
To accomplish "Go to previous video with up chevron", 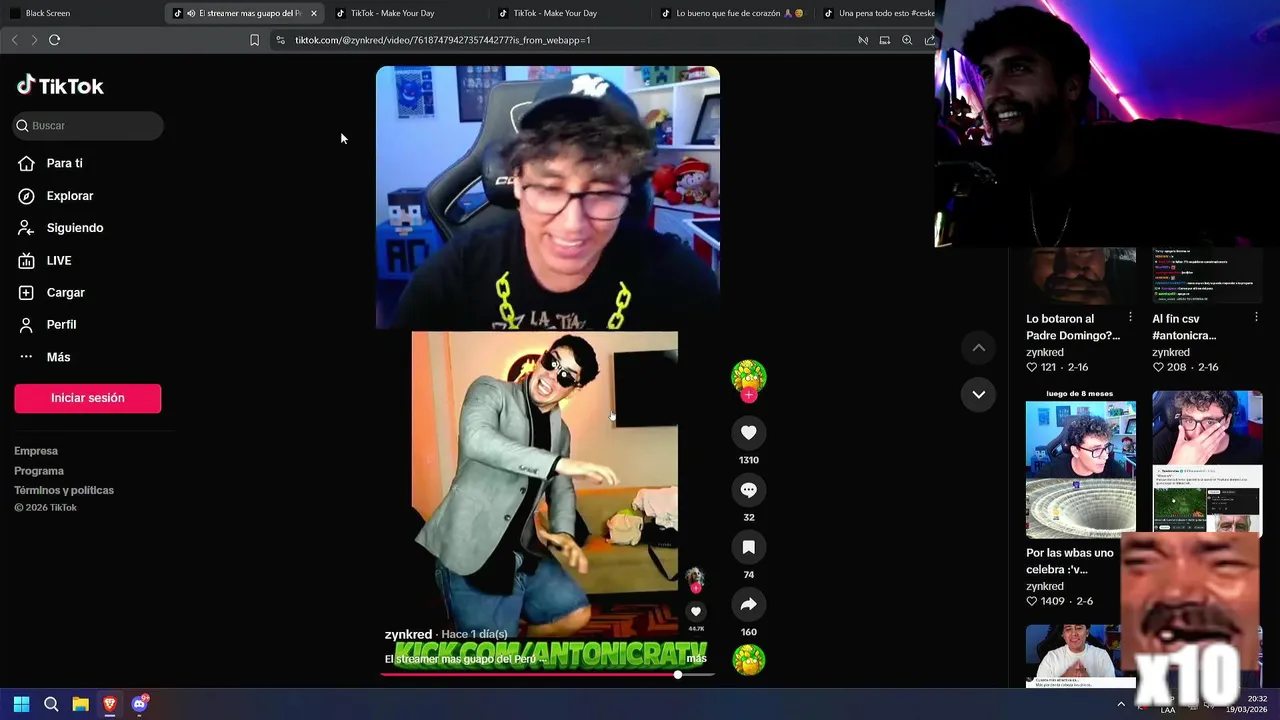I will tap(979, 347).
